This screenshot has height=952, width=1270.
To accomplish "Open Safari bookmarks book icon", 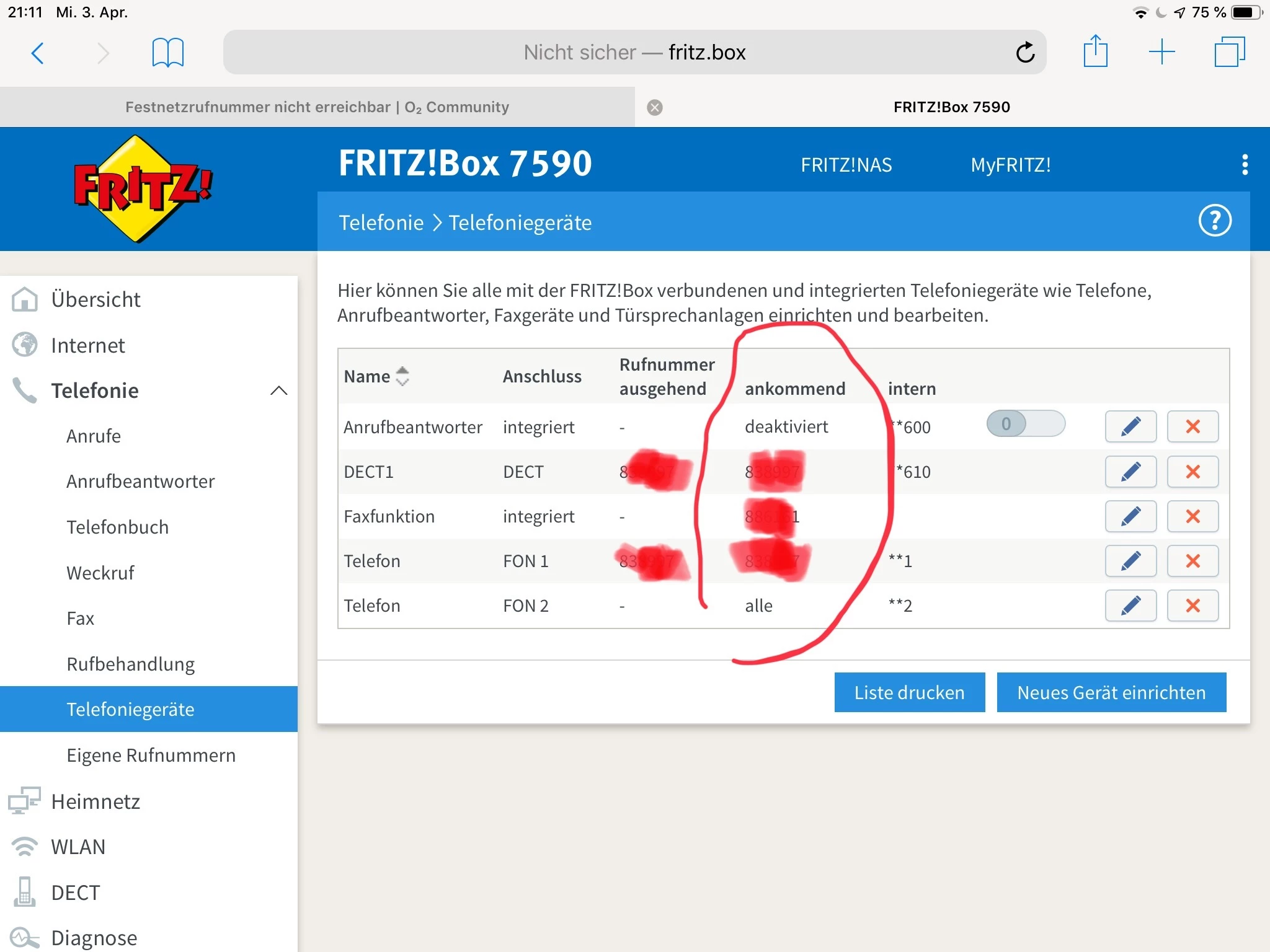I will [x=167, y=53].
